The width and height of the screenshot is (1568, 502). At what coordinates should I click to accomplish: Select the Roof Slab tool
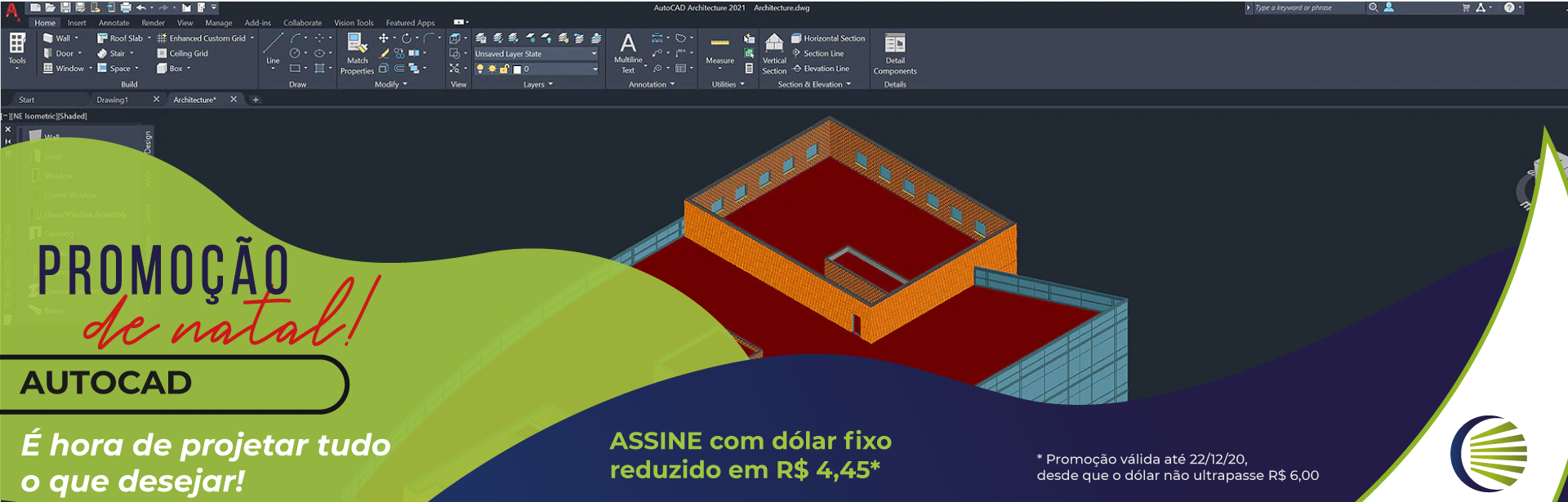120,38
